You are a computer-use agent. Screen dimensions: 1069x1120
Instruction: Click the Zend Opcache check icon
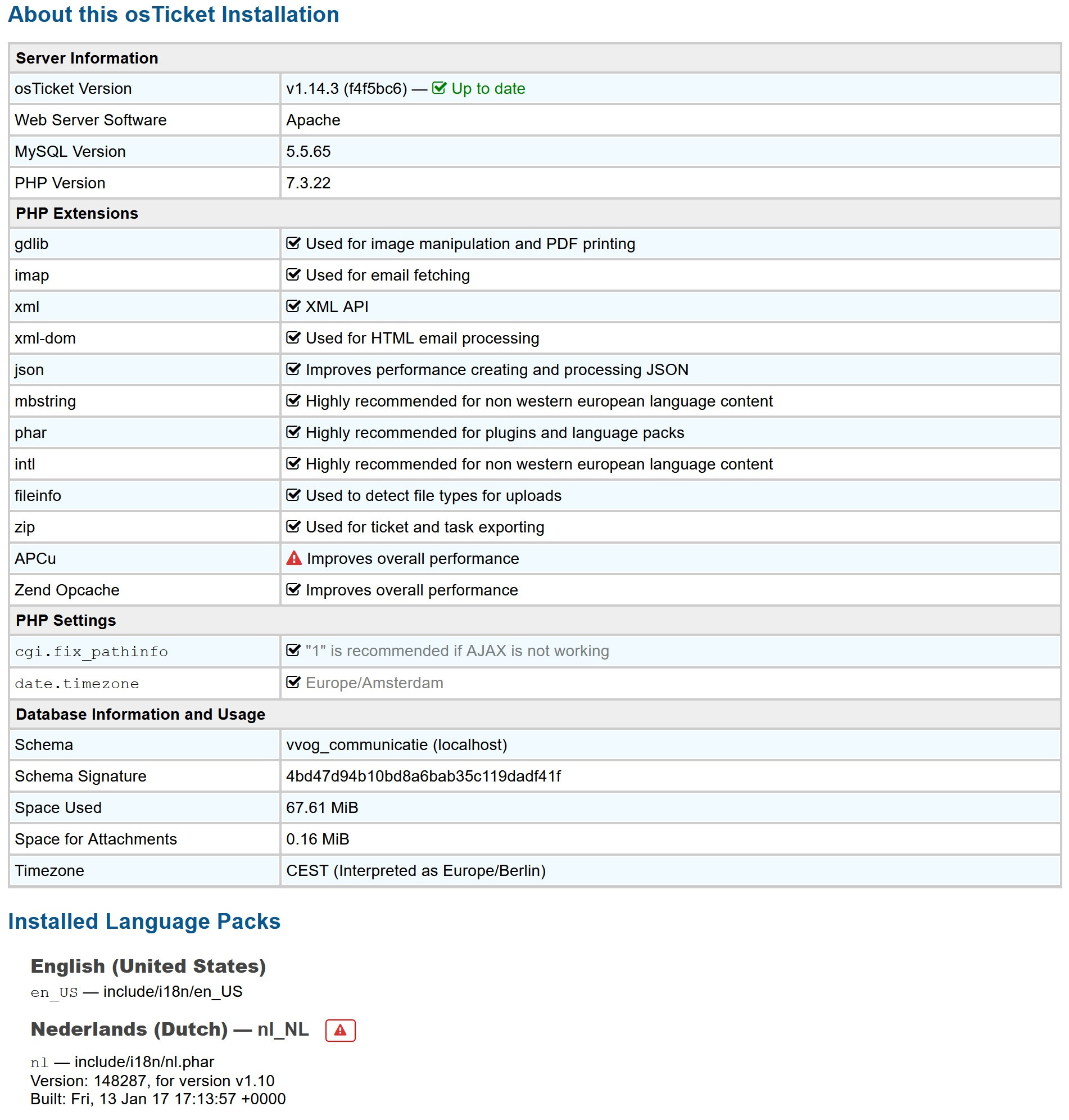click(x=293, y=590)
